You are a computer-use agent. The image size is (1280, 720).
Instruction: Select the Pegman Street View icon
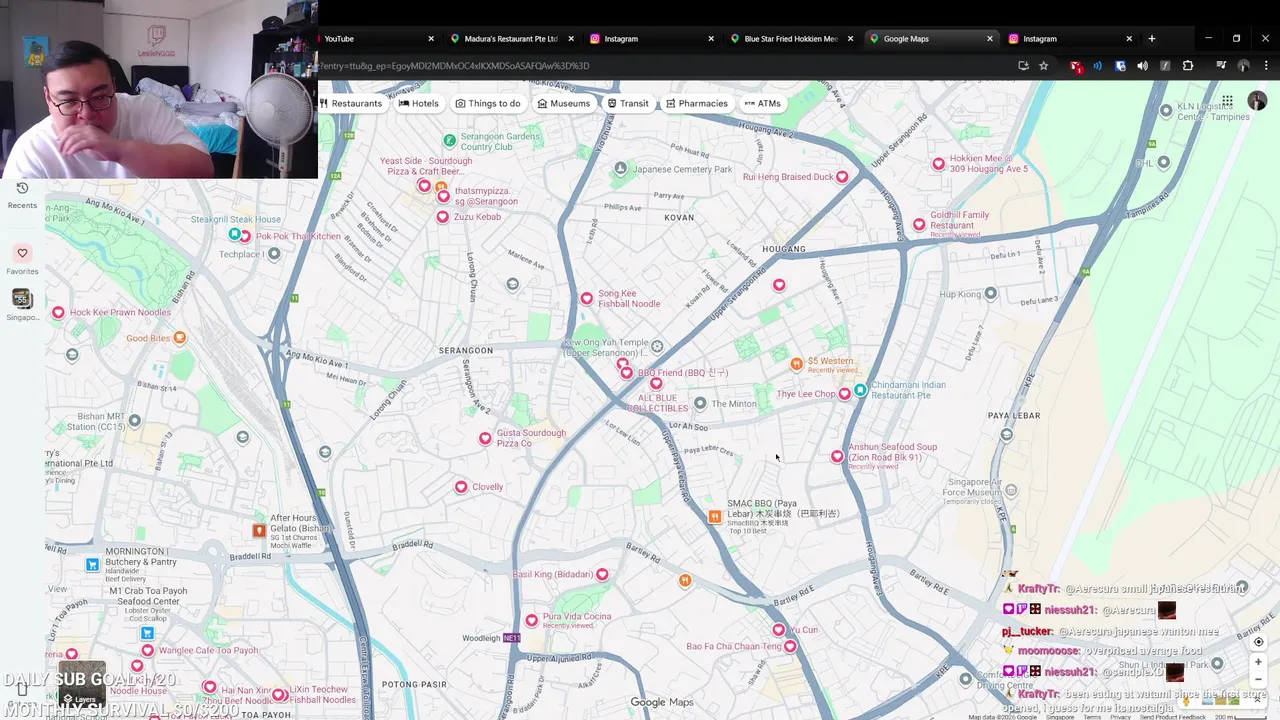(1188, 700)
